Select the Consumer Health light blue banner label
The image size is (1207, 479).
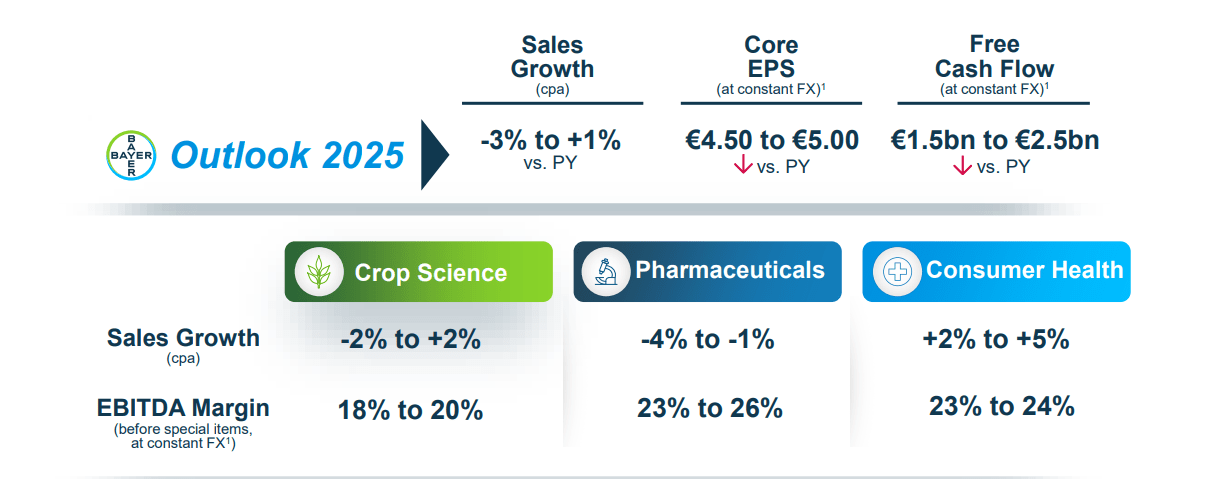[x=1024, y=270]
